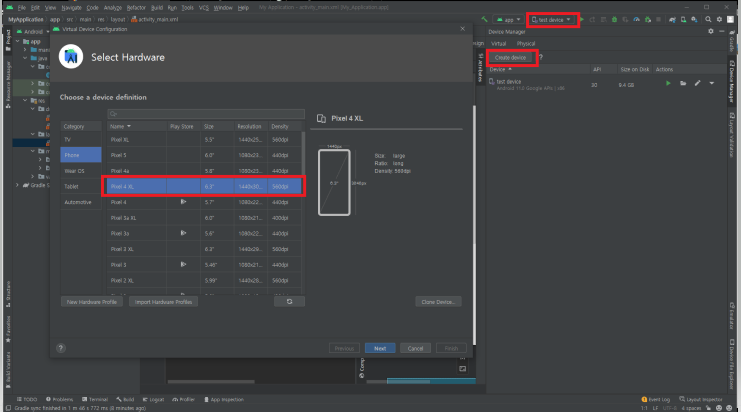Hide Device Manager panel with minimize dash
Screen dimensions: 741x412
point(722,31)
